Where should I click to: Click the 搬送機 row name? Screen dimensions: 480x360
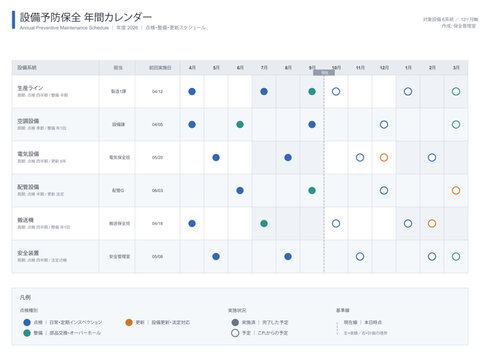[x=26, y=220]
